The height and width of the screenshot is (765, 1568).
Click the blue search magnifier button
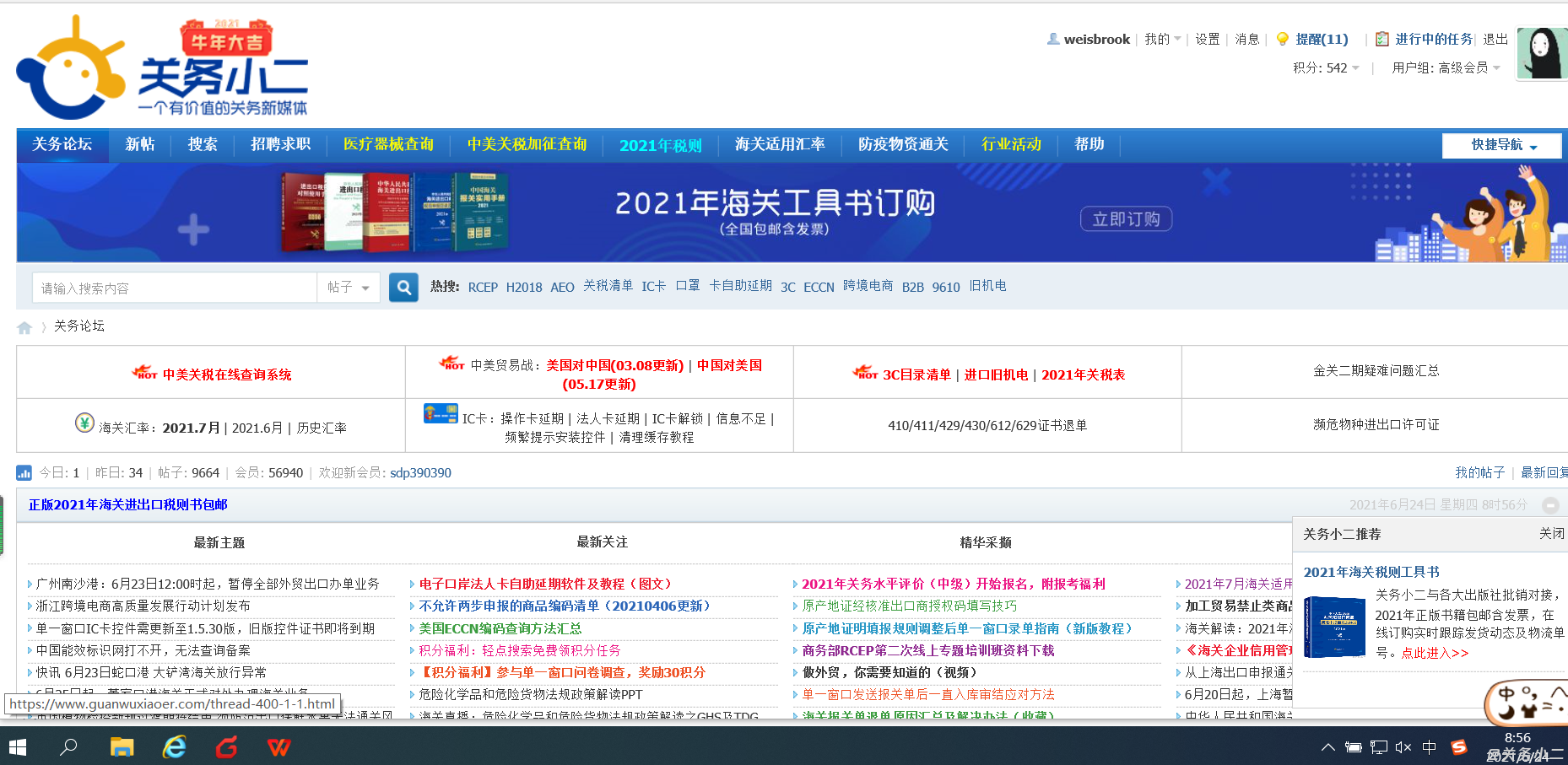coord(403,288)
